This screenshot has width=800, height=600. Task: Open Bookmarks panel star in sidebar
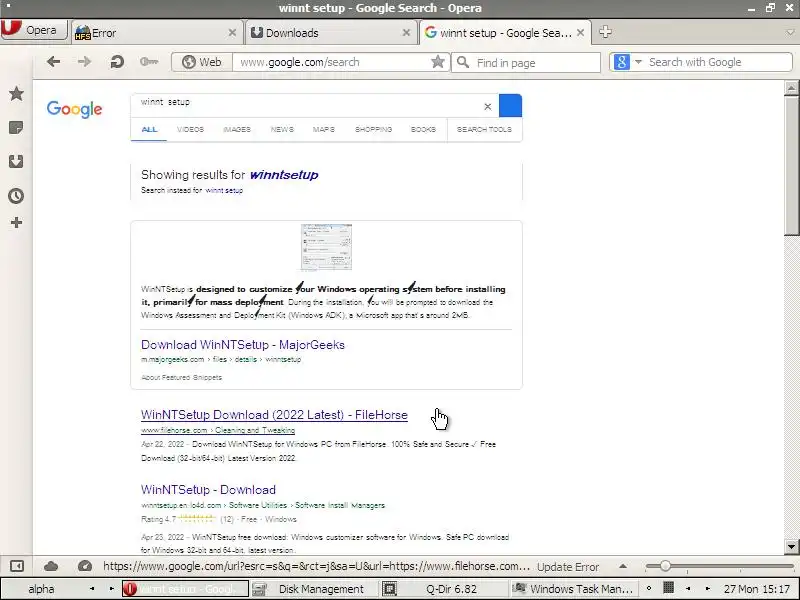tap(16, 93)
